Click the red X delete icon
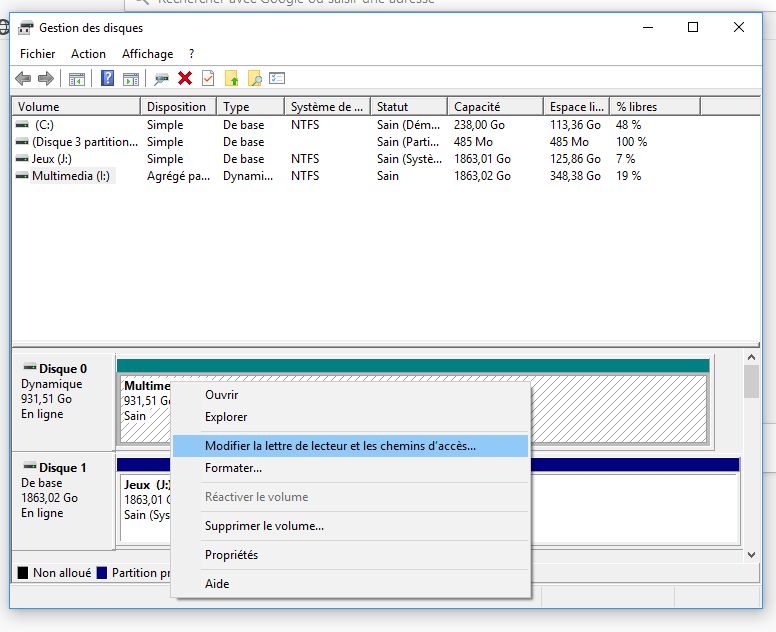 [185, 78]
